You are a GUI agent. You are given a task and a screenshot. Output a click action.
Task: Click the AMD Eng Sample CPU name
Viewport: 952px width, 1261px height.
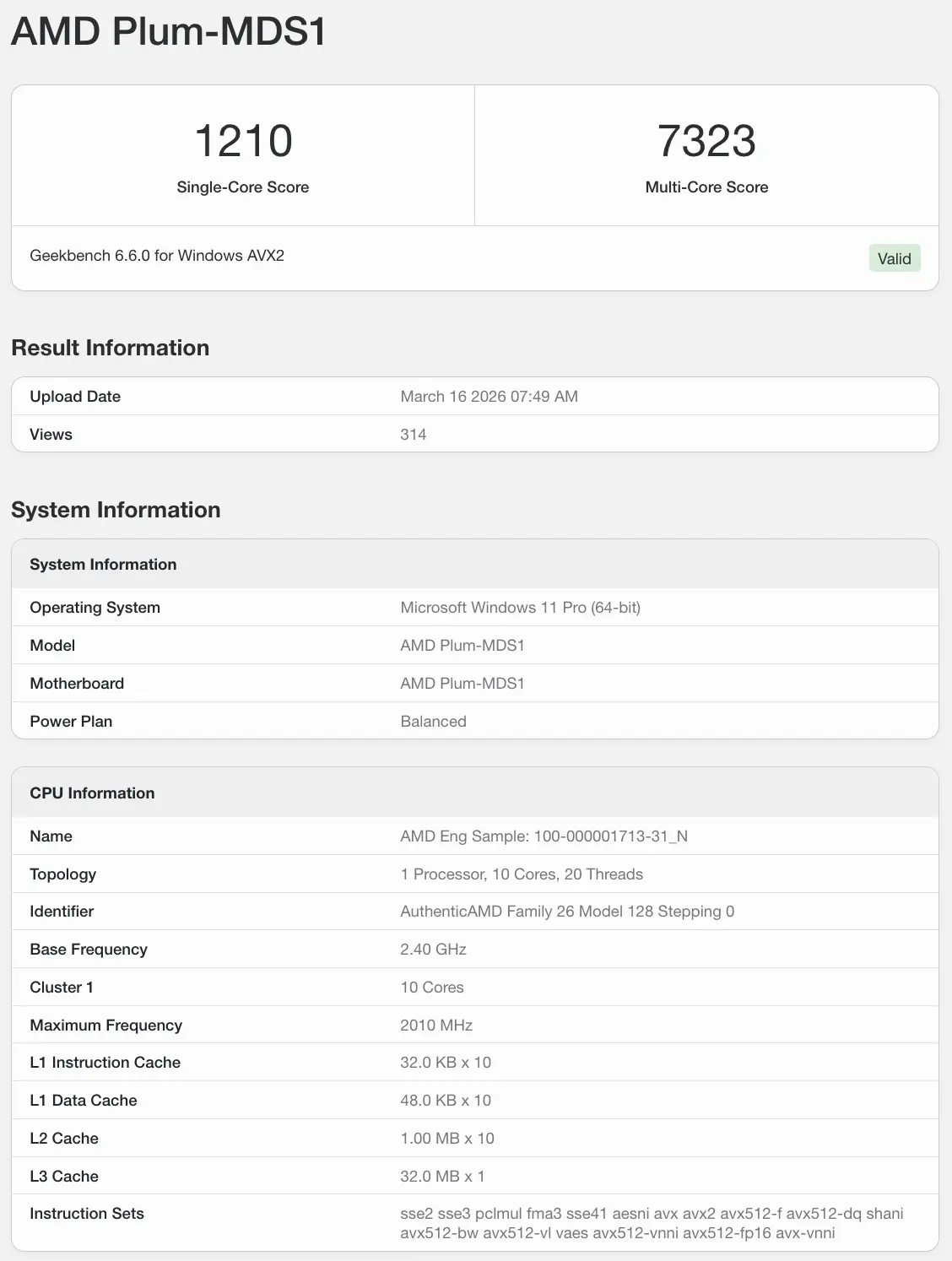544,836
